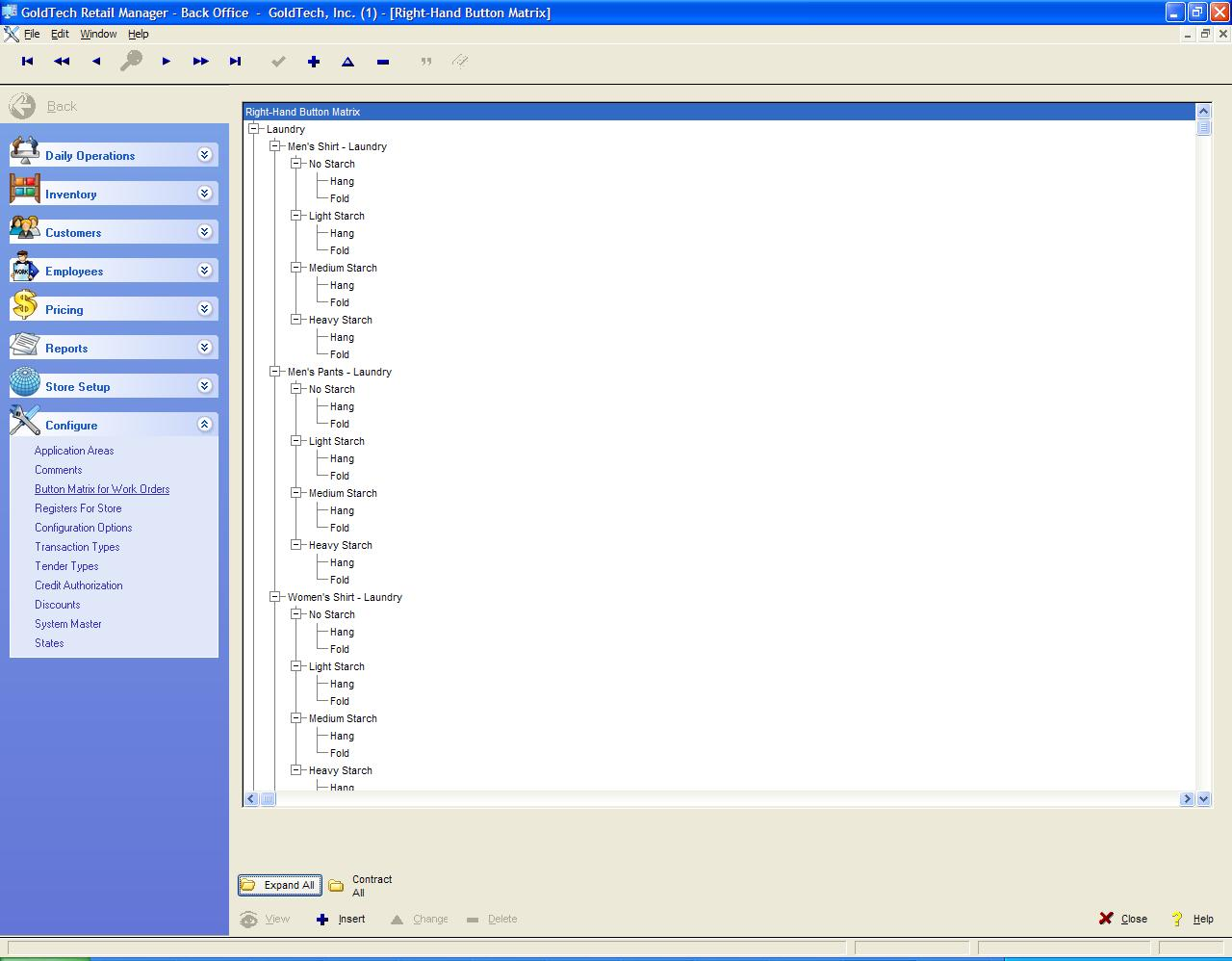Collapse the Men's Pants - Laundry branch
Image resolution: width=1232 pixels, height=961 pixels.
point(276,371)
